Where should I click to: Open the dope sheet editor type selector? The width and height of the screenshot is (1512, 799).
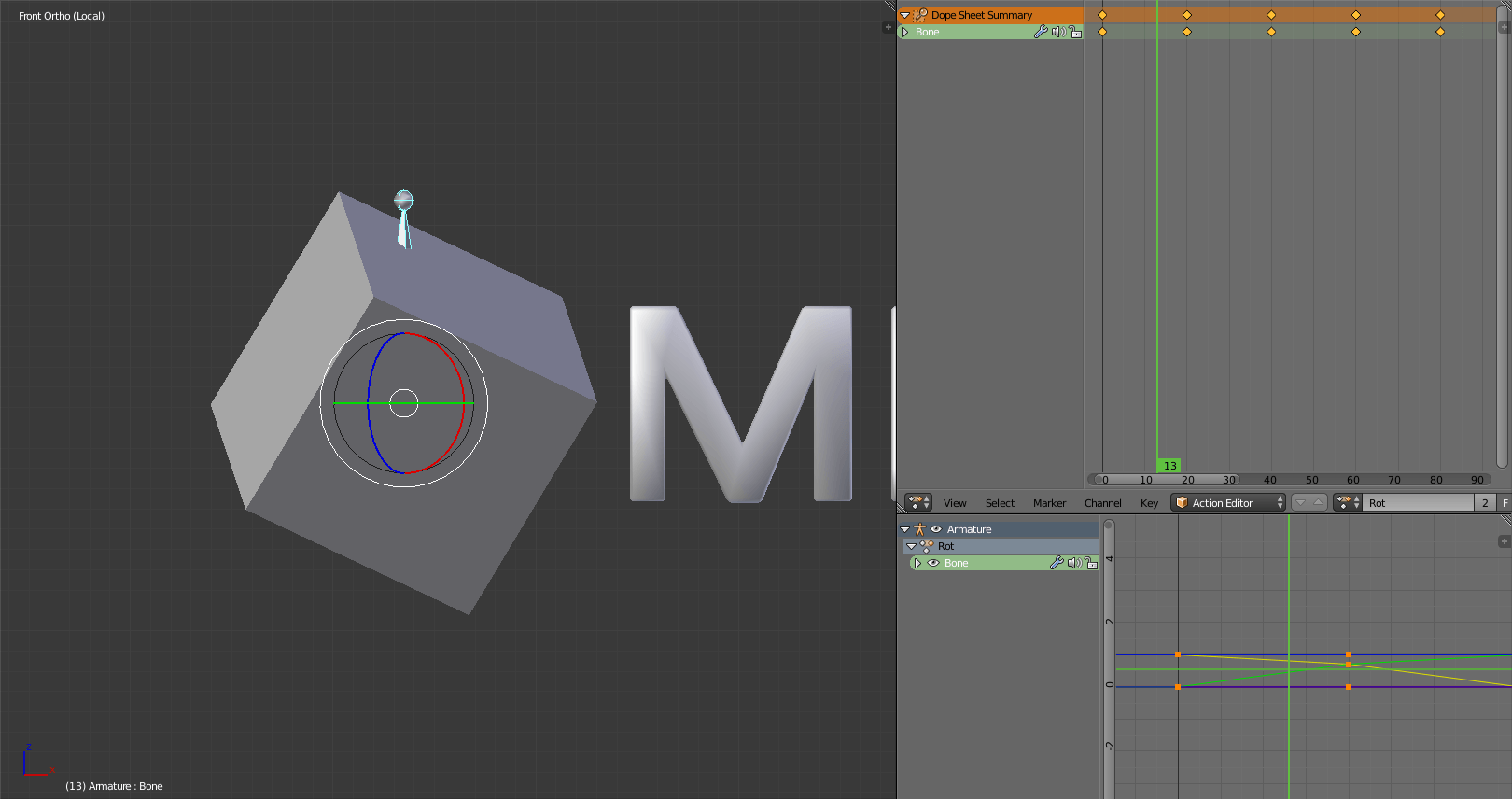coord(918,502)
